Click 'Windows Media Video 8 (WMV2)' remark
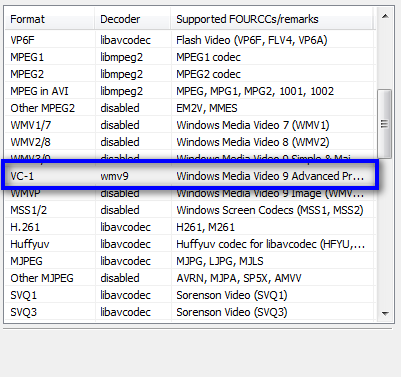Screen dimensions: 401x377 pyautogui.click(x=253, y=142)
